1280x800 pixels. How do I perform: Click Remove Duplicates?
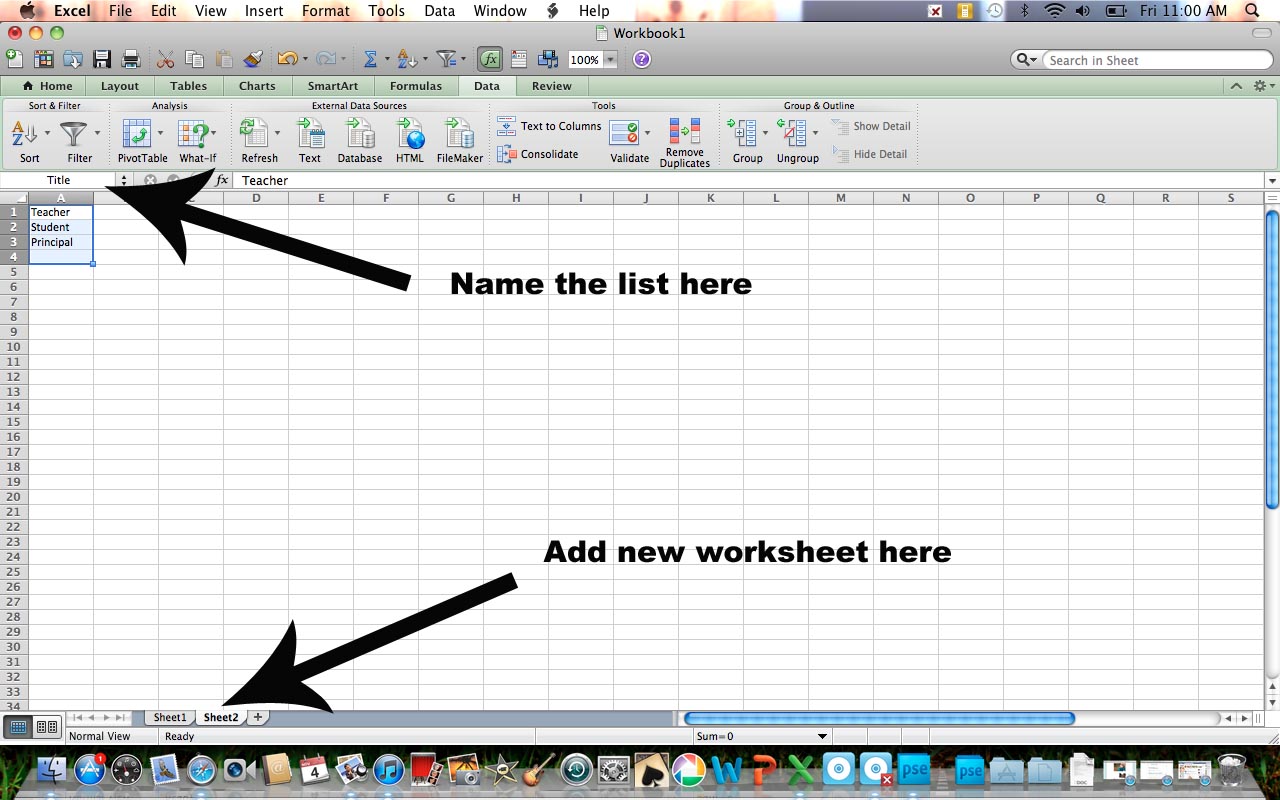685,142
